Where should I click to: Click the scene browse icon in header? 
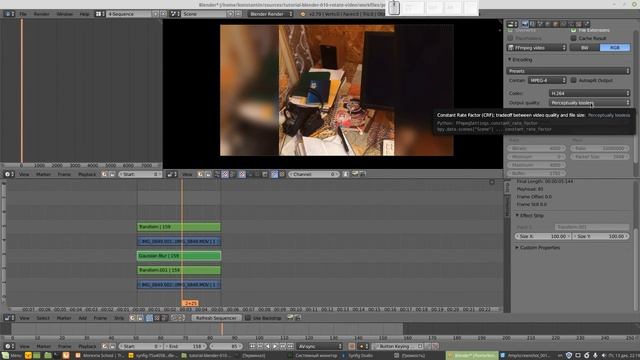point(175,14)
